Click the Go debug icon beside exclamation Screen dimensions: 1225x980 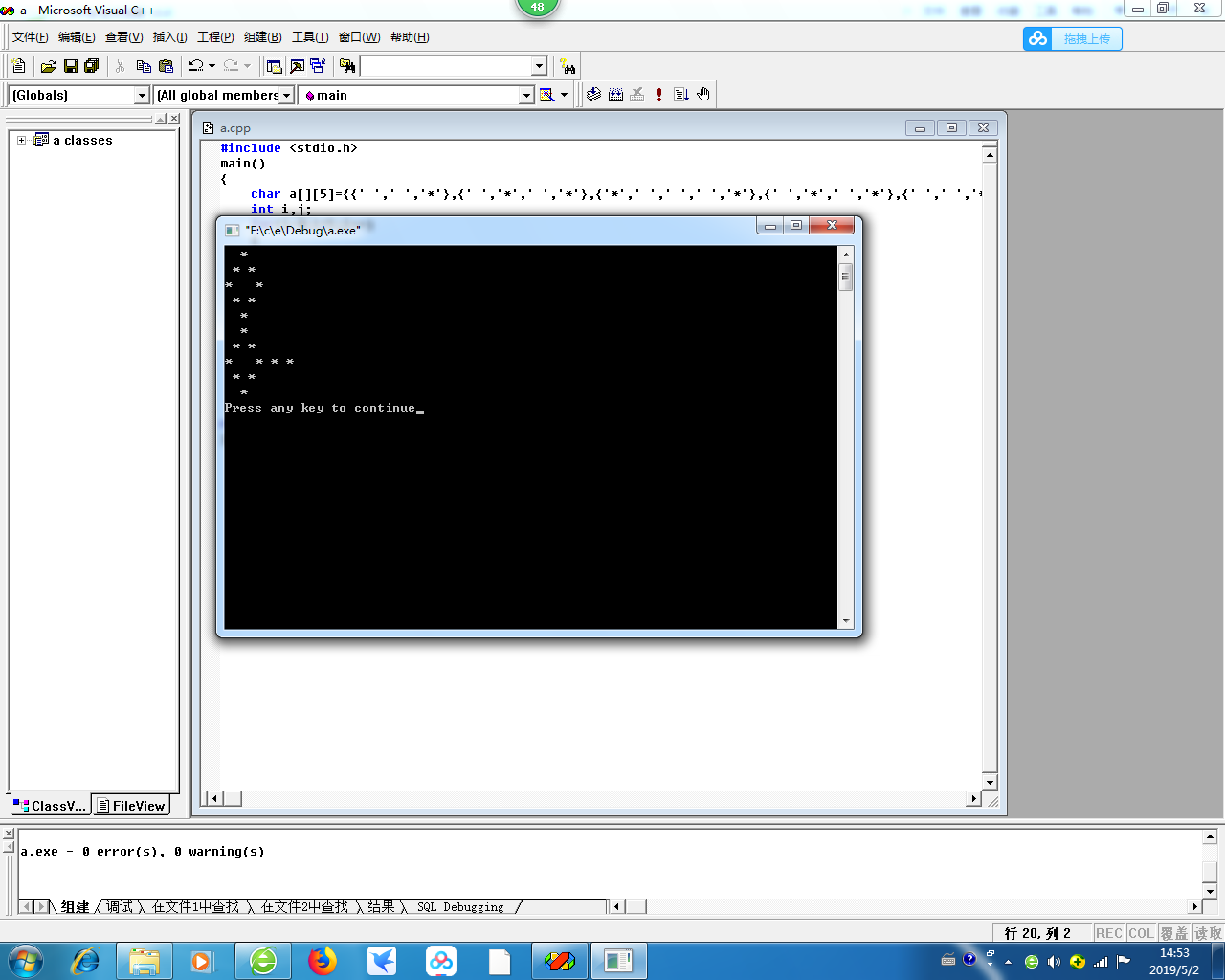click(681, 95)
